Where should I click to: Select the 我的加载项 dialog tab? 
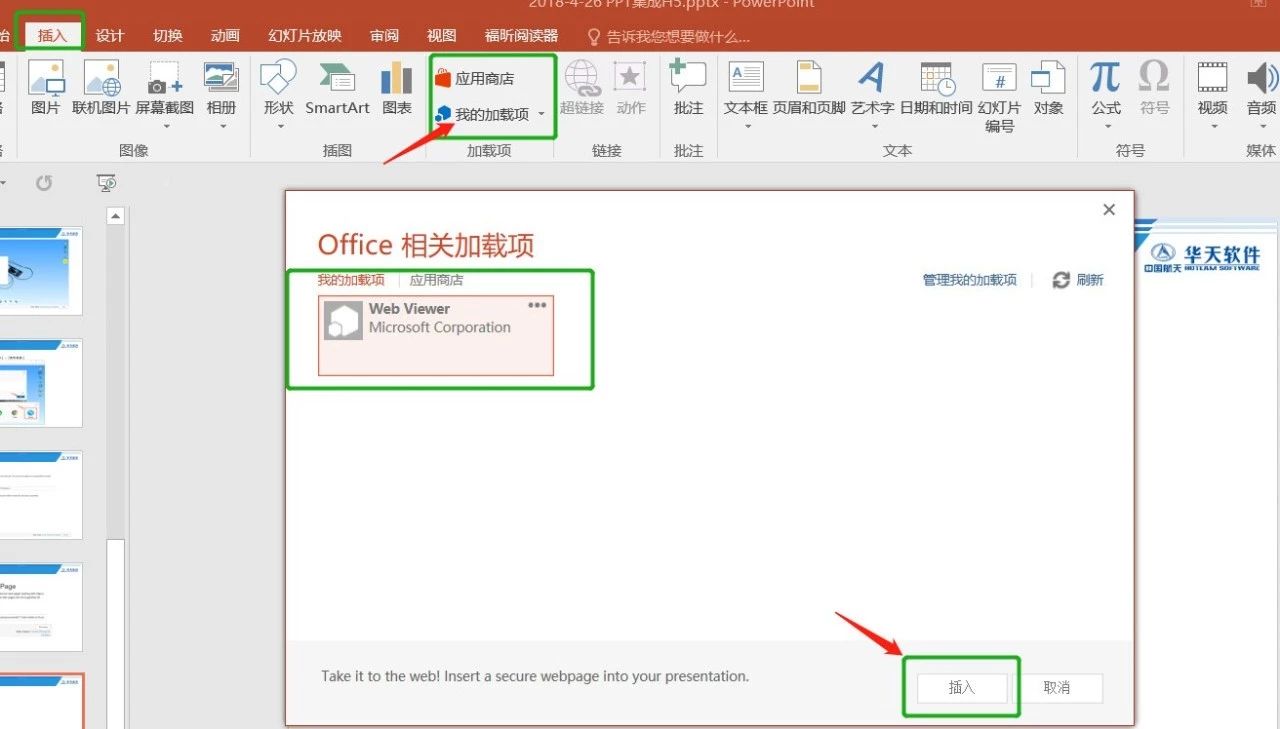351,280
